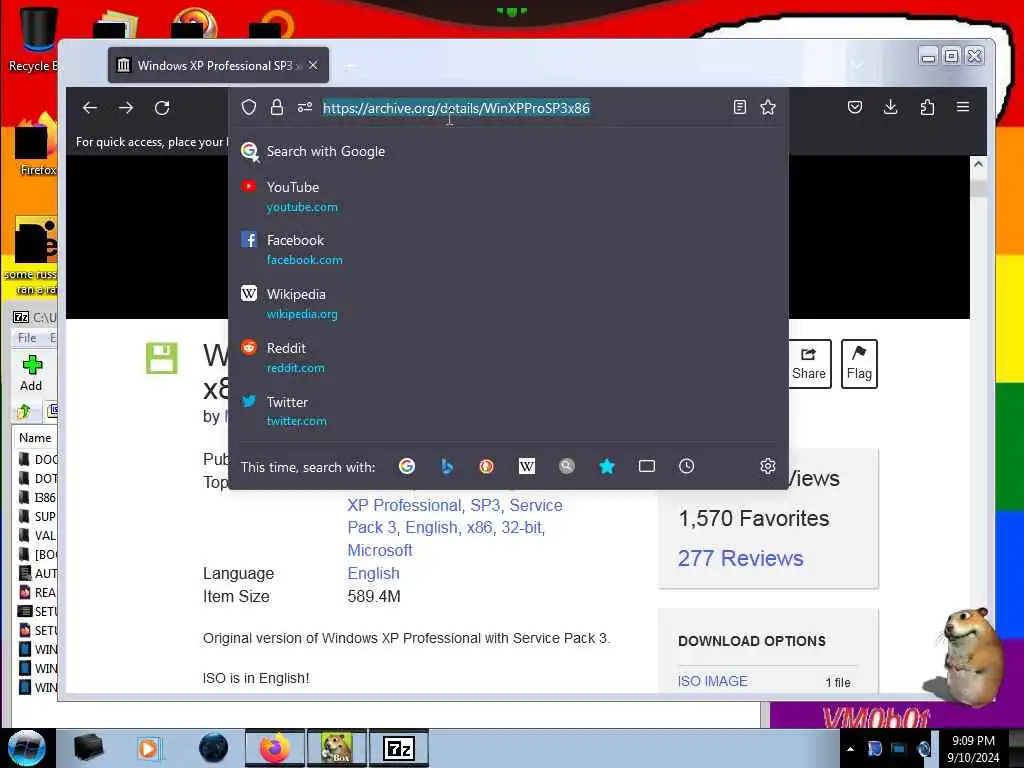Go back with the browser back arrow
This screenshot has height=768, width=1024.
click(90, 108)
